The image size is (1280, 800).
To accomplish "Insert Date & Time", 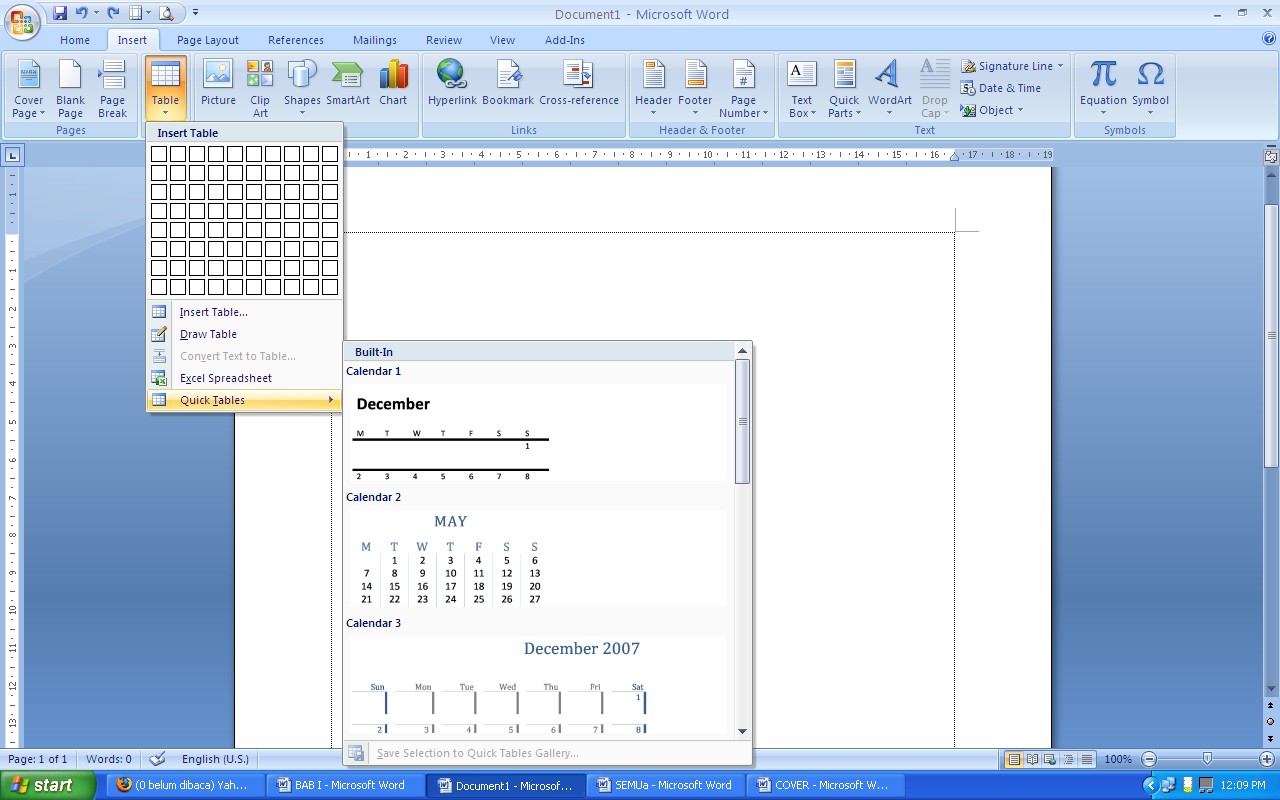I will point(1003,88).
